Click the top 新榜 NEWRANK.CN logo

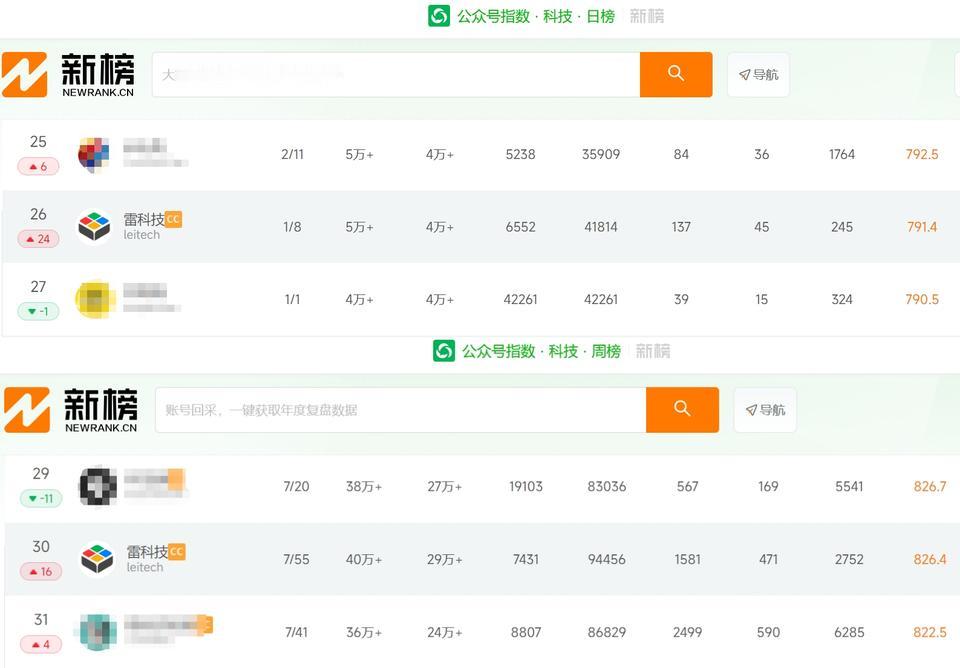68,75
